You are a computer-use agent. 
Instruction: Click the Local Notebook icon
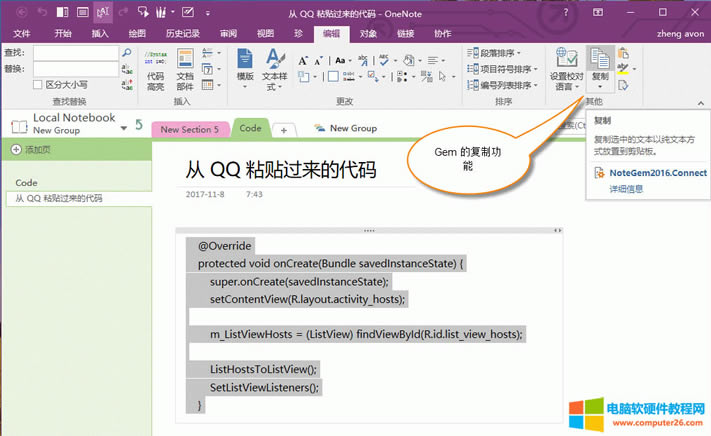[x=18, y=125]
